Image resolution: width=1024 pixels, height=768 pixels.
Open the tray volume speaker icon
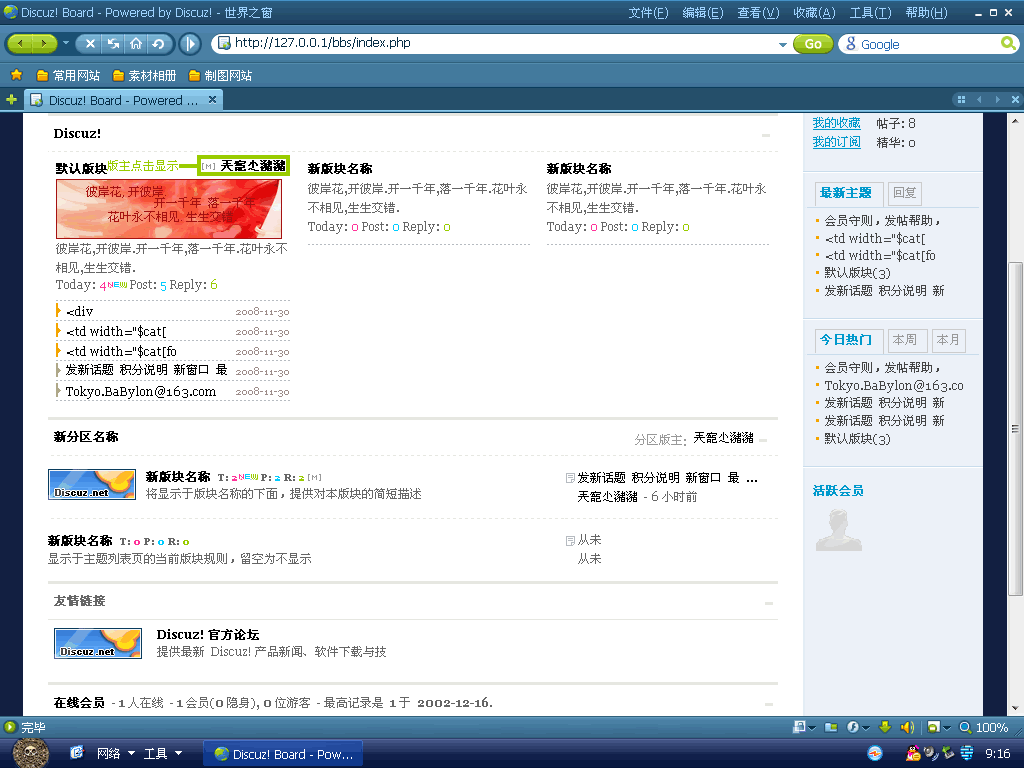click(931, 754)
